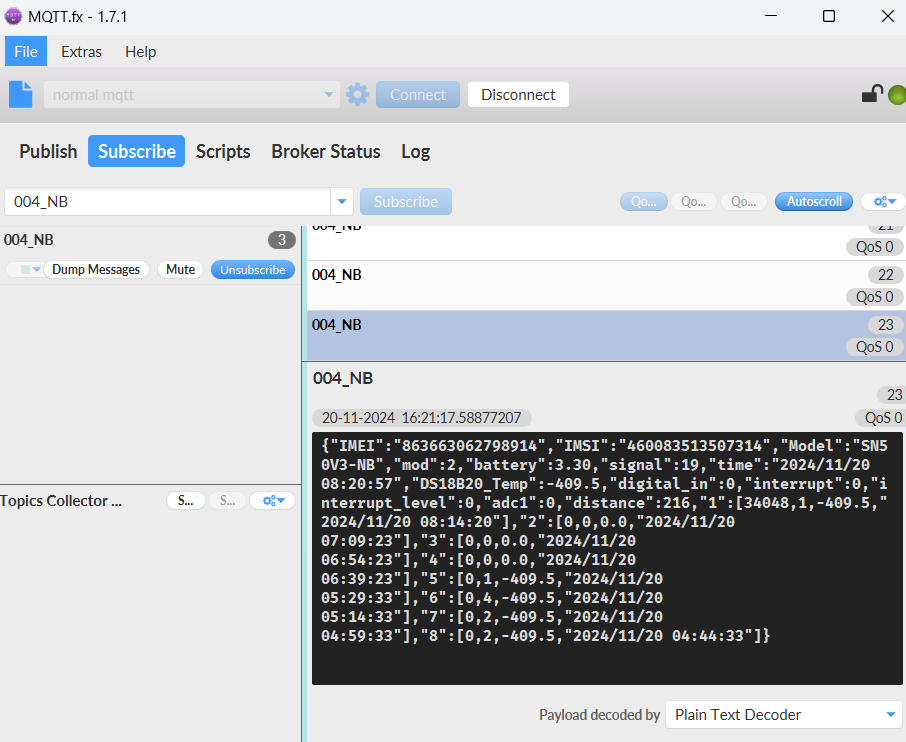The image size is (906, 742).
Task: Select the first QoS level toggle
Action: (644, 202)
